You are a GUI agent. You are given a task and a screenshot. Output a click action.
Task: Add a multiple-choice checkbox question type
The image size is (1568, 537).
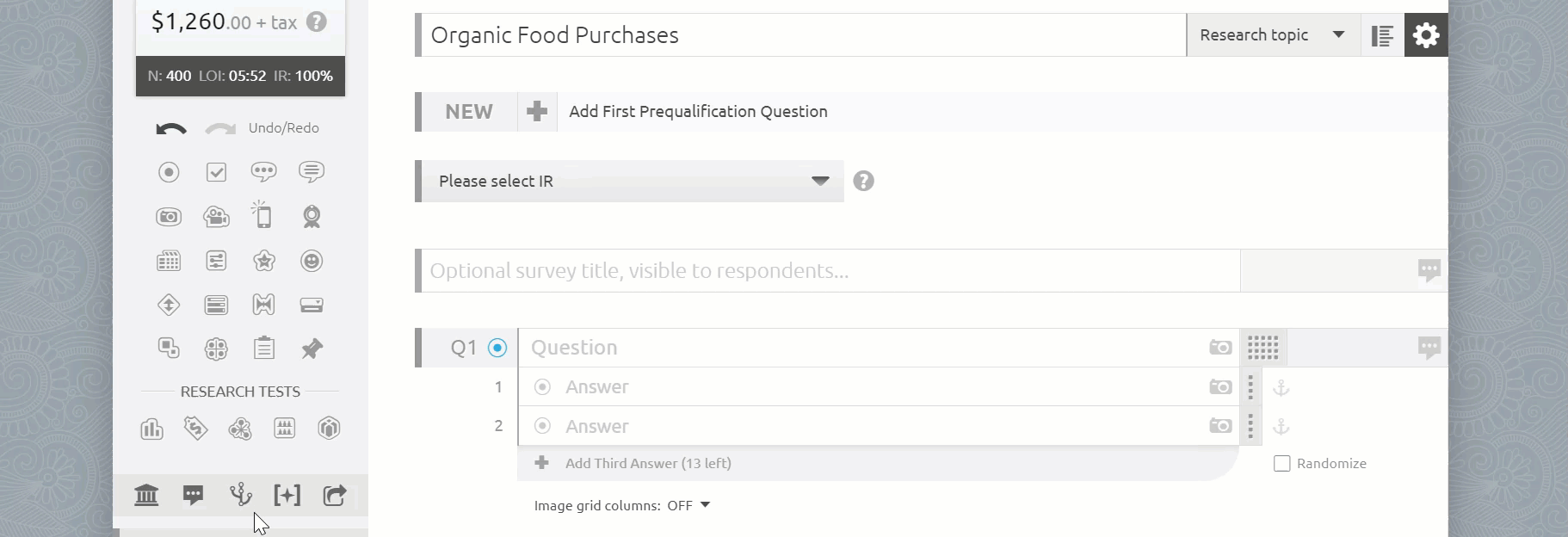pos(216,172)
